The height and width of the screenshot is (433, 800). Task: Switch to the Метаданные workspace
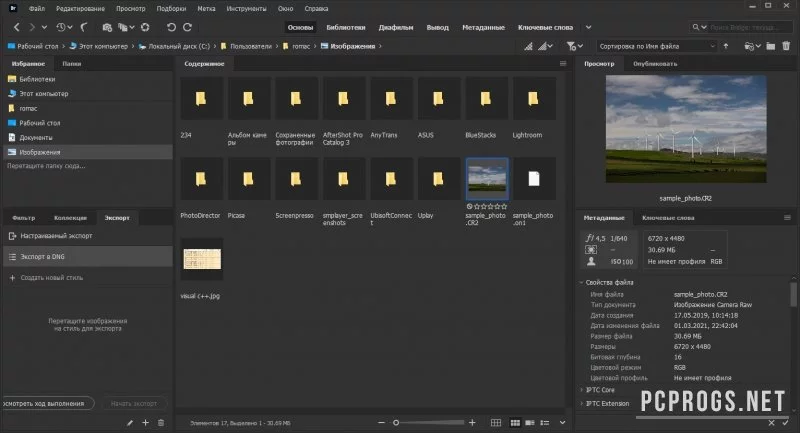tap(483, 28)
